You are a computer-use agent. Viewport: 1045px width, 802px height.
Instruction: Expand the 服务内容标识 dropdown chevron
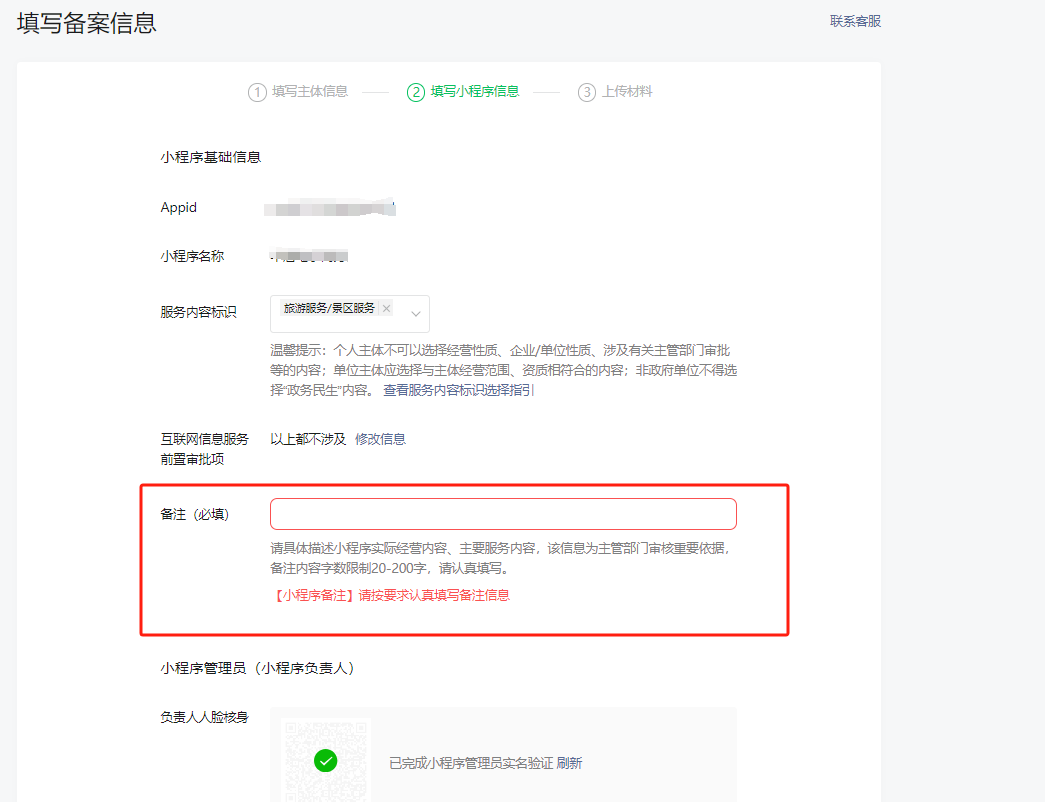click(416, 314)
